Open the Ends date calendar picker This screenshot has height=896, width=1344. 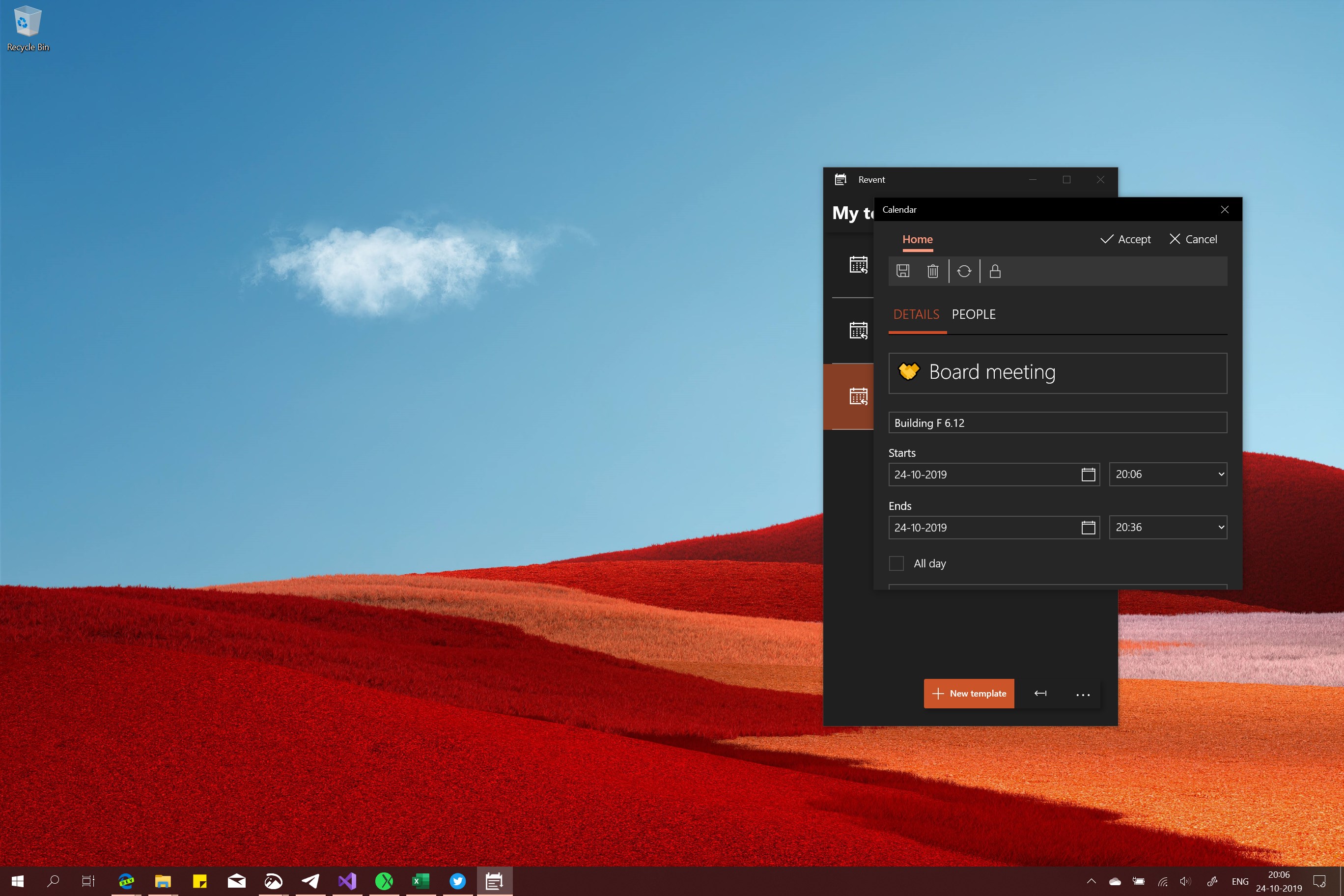point(1088,528)
